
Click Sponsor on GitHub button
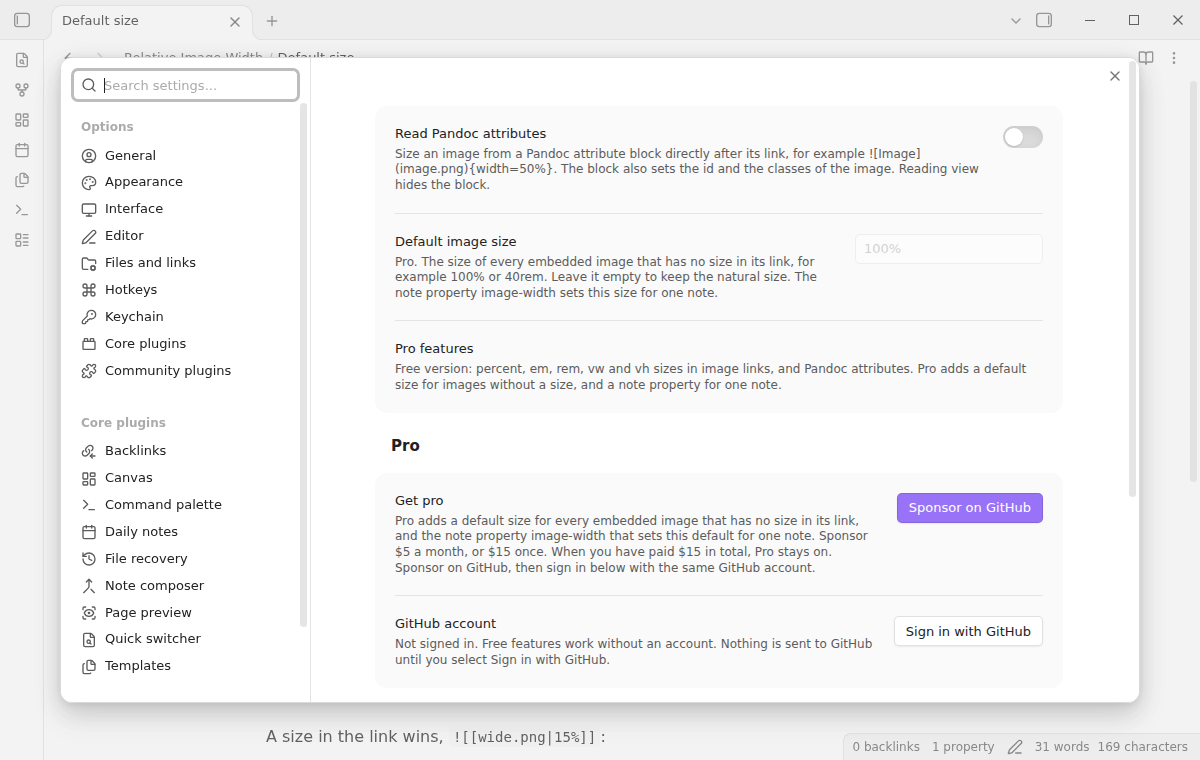(x=970, y=508)
